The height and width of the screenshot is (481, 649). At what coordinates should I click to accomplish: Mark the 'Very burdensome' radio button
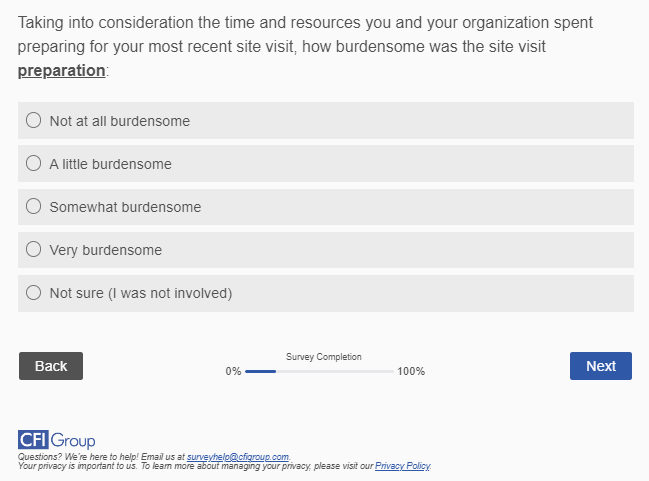33,250
